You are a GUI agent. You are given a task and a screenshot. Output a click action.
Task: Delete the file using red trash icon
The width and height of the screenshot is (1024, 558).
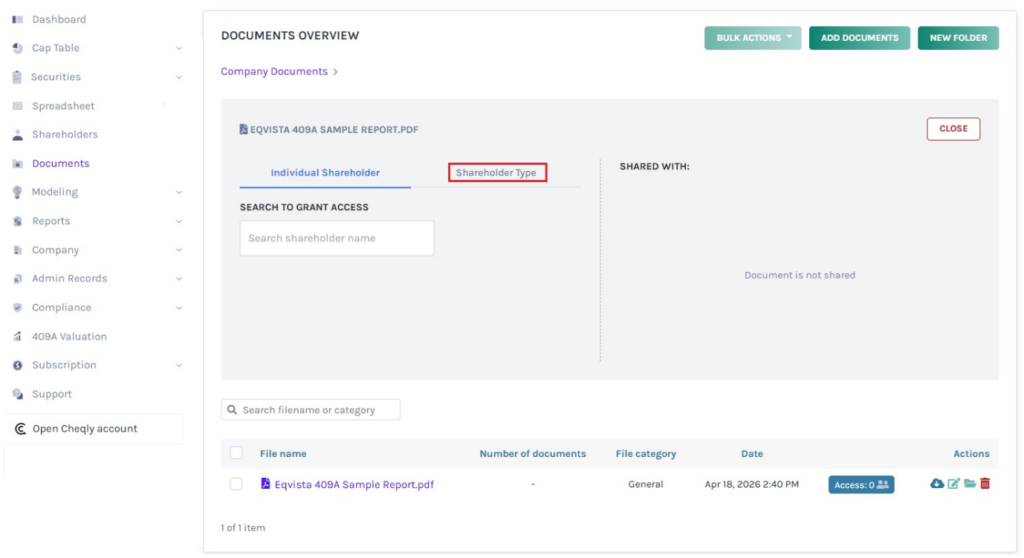(x=985, y=484)
